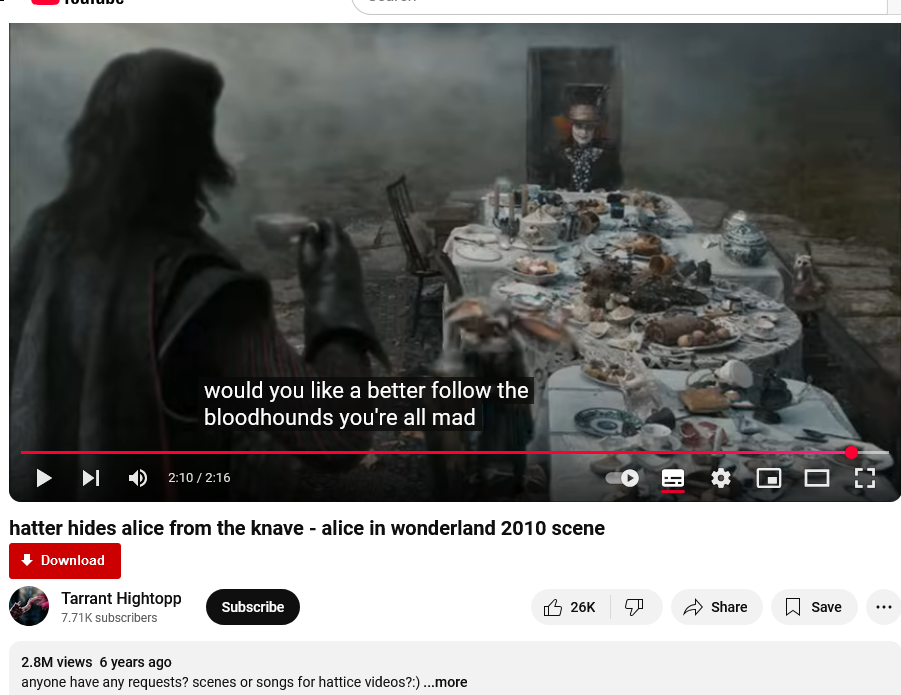Enter full screen mode
The height and width of the screenshot is (695, 901).
tap(865, 478)
